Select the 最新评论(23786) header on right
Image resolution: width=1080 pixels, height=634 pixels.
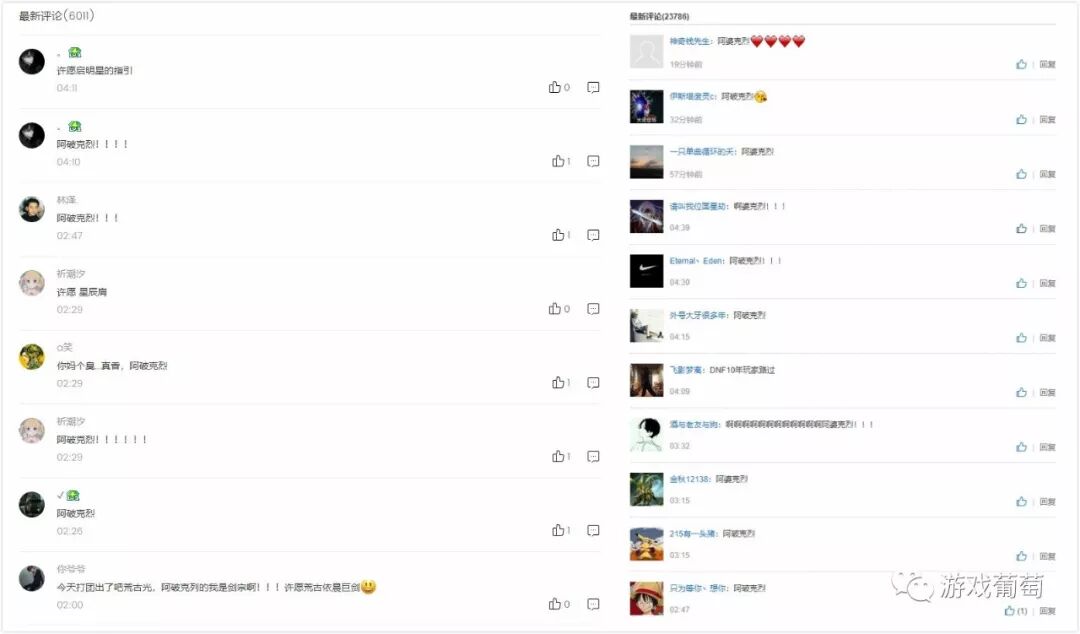(x=659, y=16)
